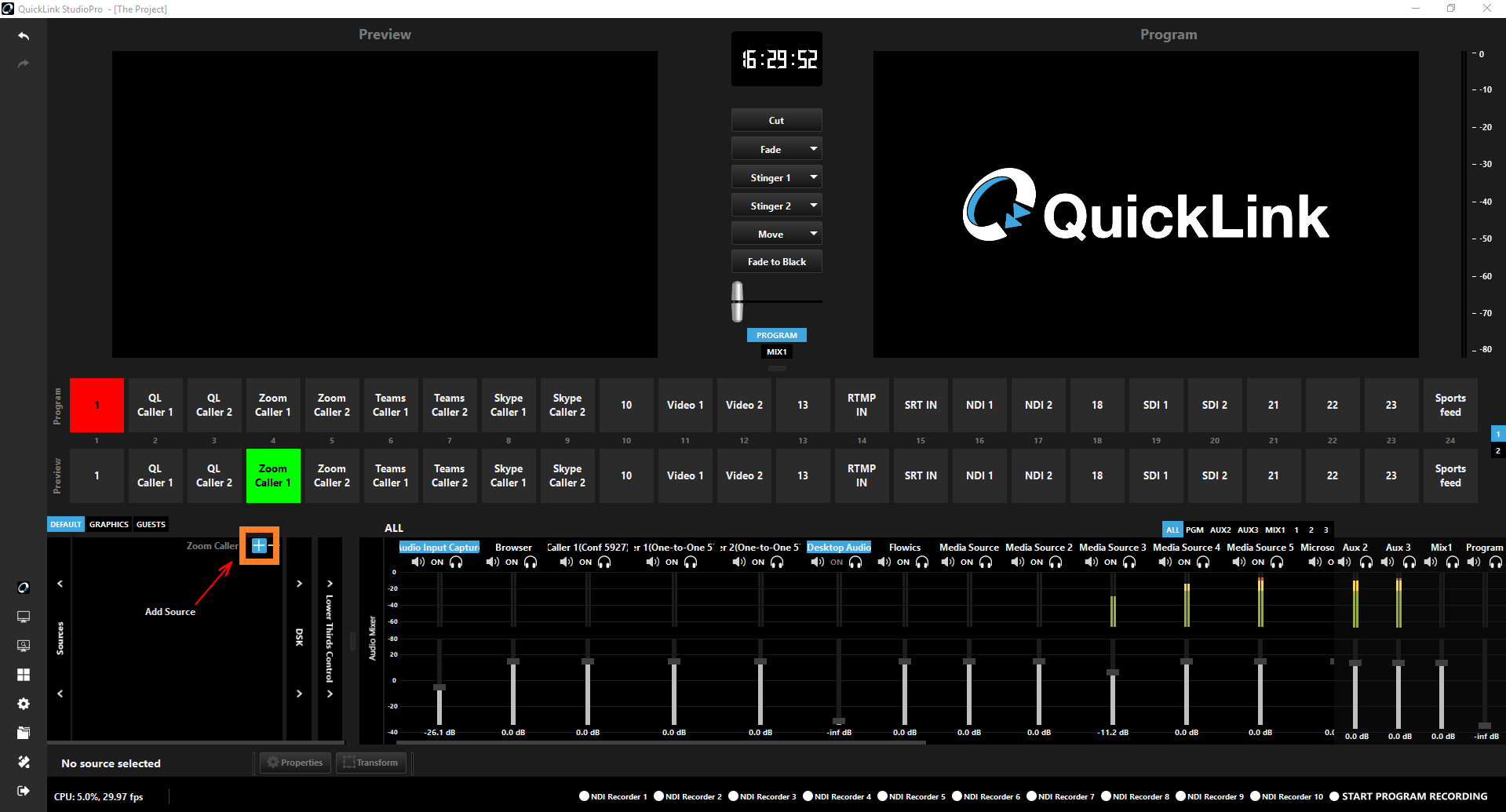Click the Flowics channel speaker icon
This screenshot has width=1506, height=812.
click(x=884, y=562)
